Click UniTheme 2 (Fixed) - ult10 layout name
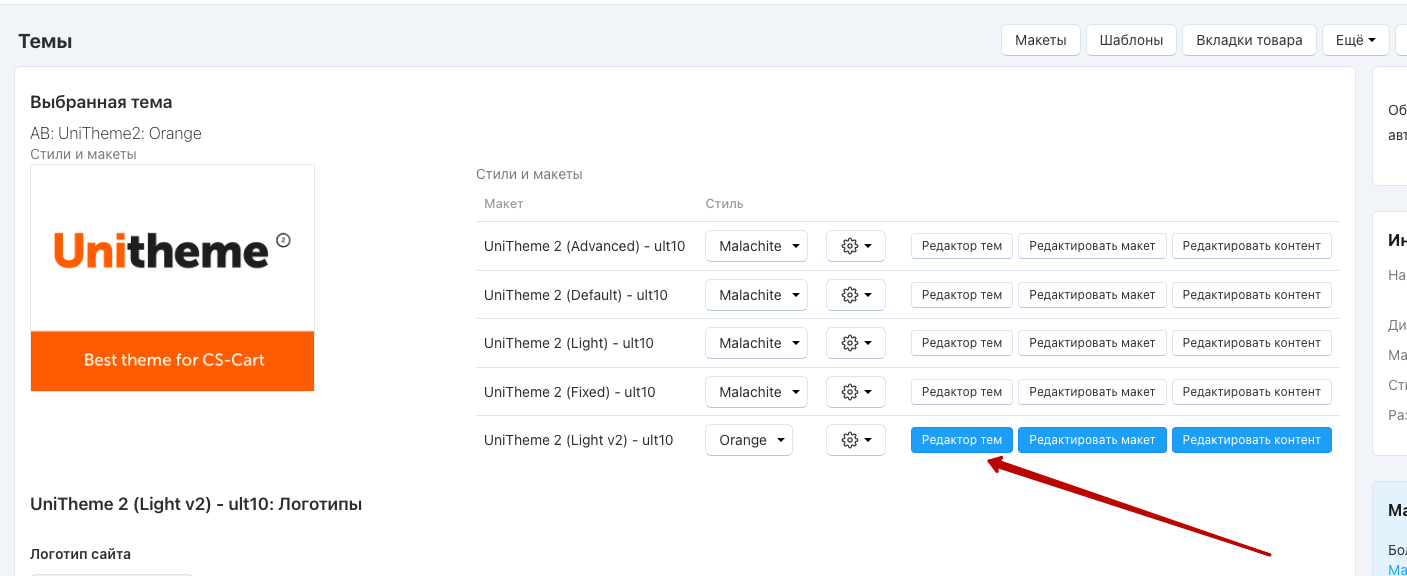1407x576 pixels. coord(570,392)
